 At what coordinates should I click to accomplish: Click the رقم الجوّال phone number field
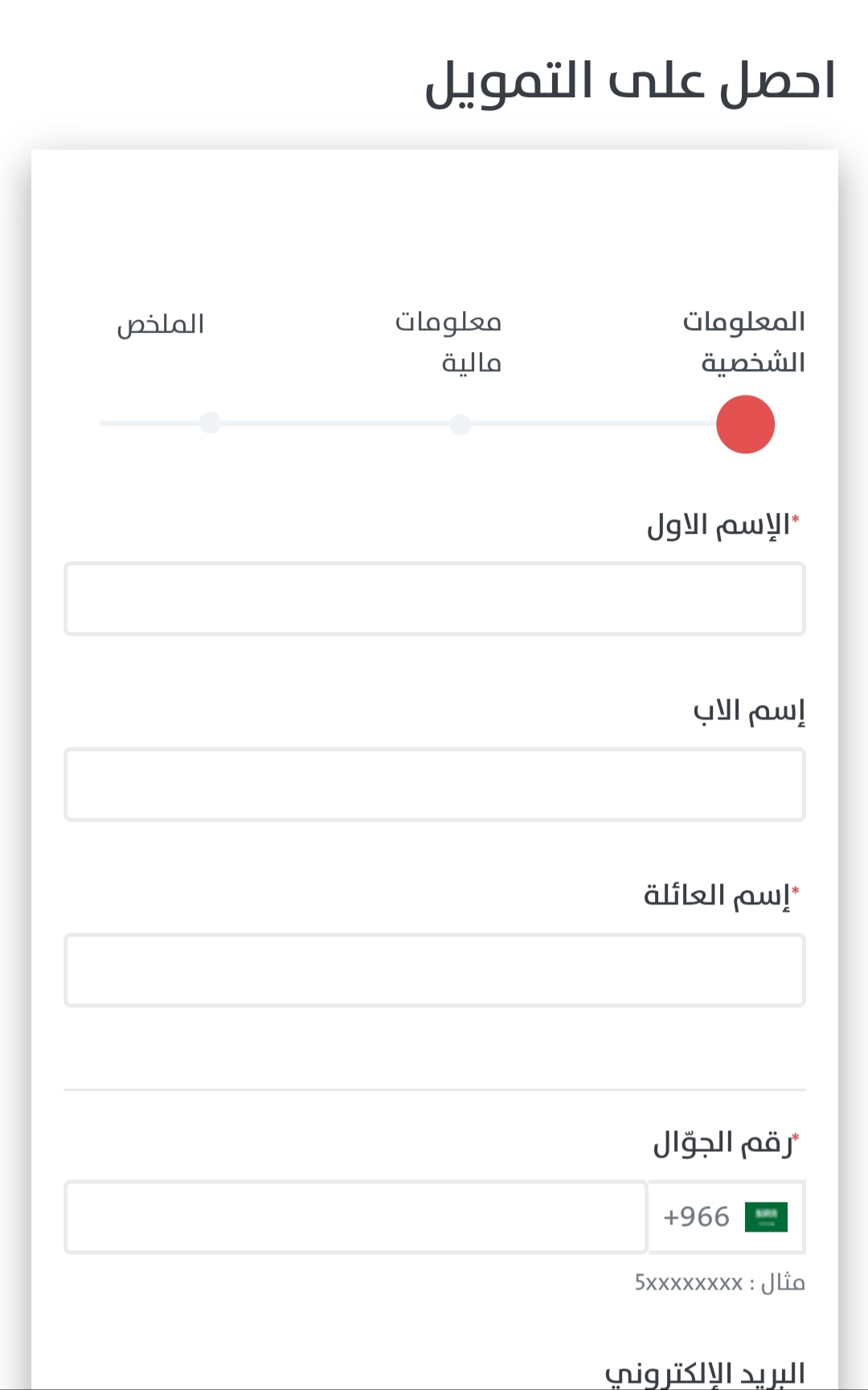[x=355, y=1217]
